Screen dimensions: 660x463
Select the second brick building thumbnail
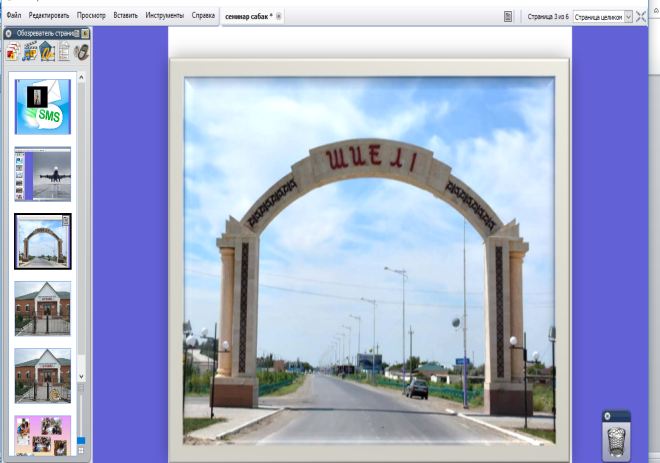pos(43,375)
